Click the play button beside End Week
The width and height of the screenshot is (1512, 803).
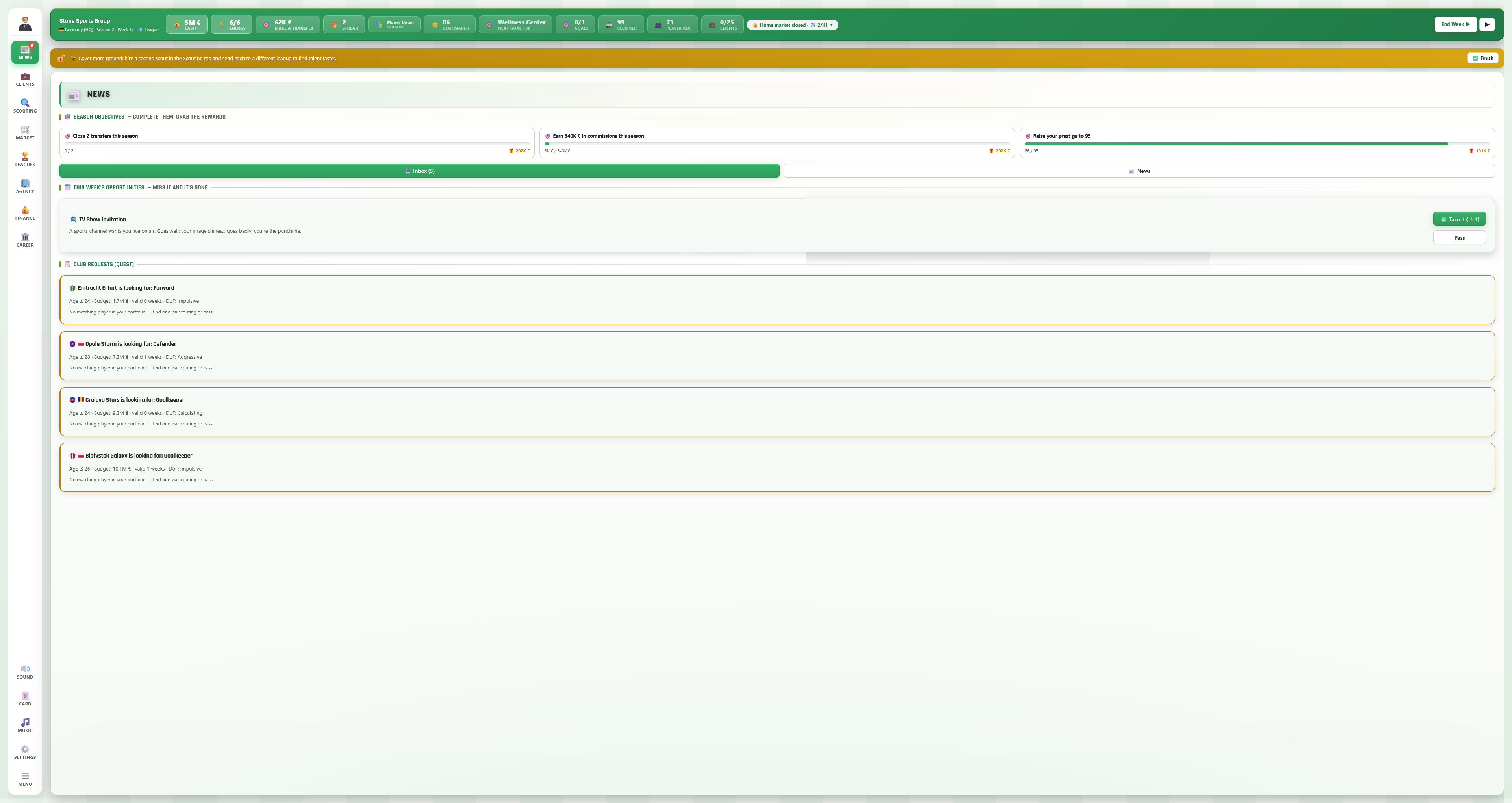[x=1487, y=25]
